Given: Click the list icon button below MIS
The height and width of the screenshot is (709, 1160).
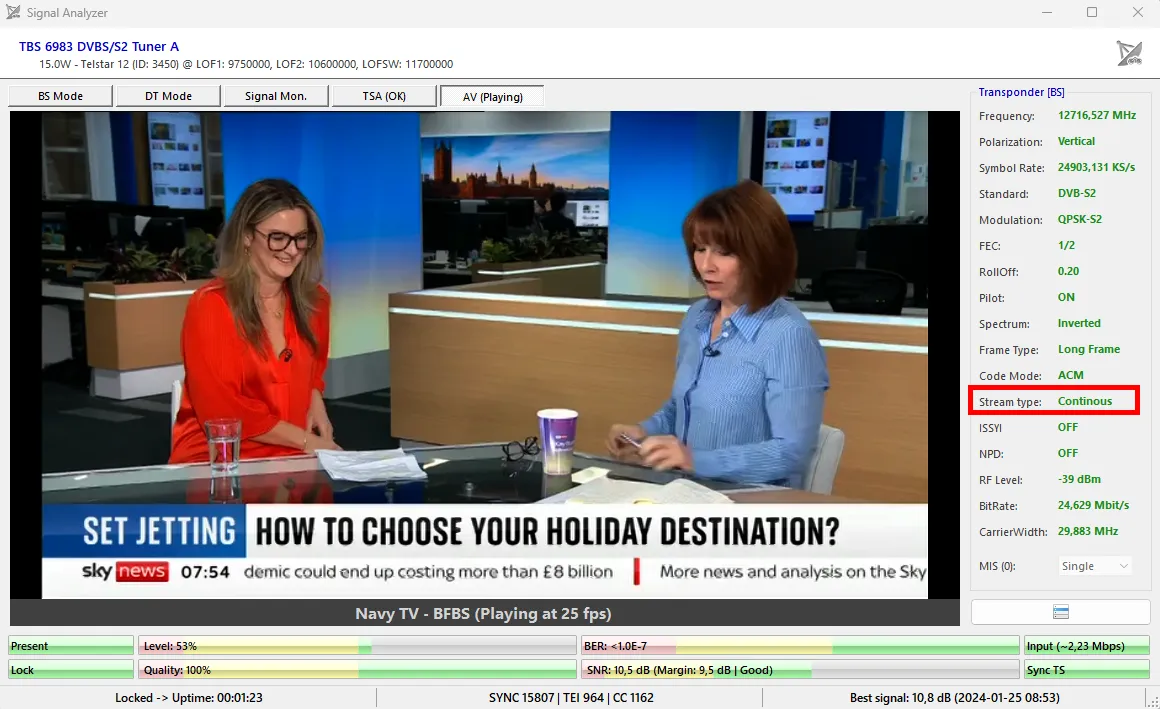Looking at the screenshot, I should tap(1060, 612).
